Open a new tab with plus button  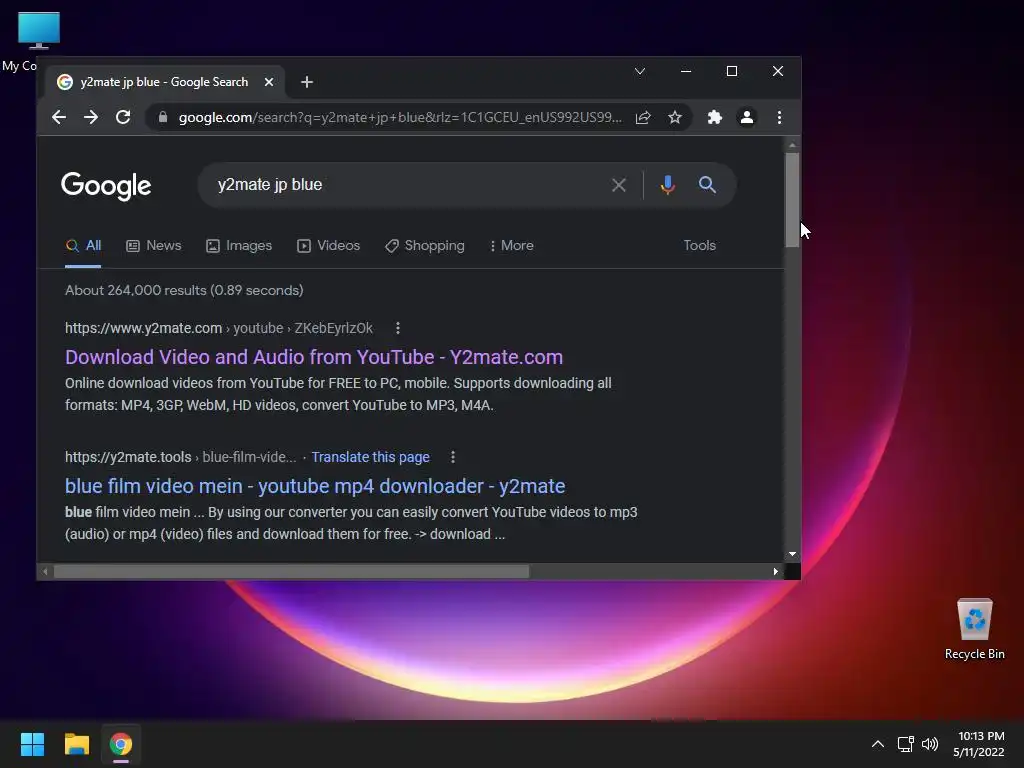pos(306,82)
